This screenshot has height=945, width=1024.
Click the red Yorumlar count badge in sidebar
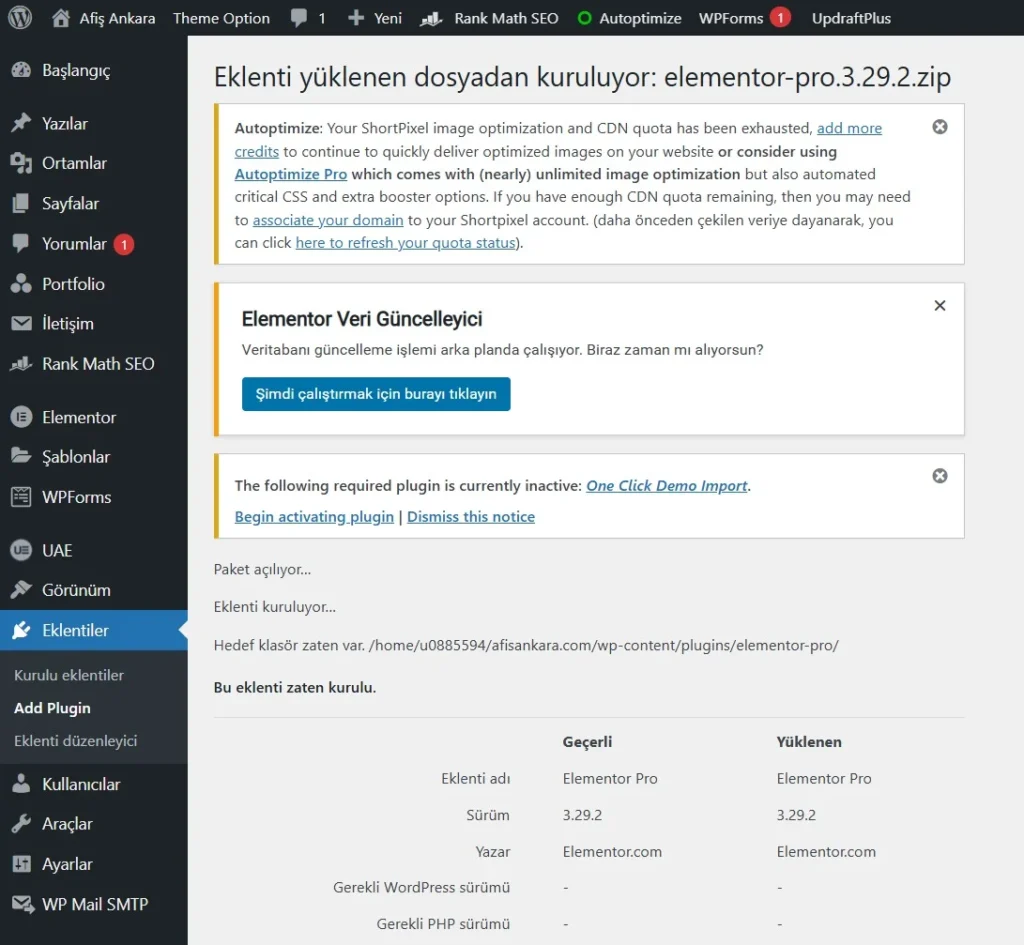124,244
